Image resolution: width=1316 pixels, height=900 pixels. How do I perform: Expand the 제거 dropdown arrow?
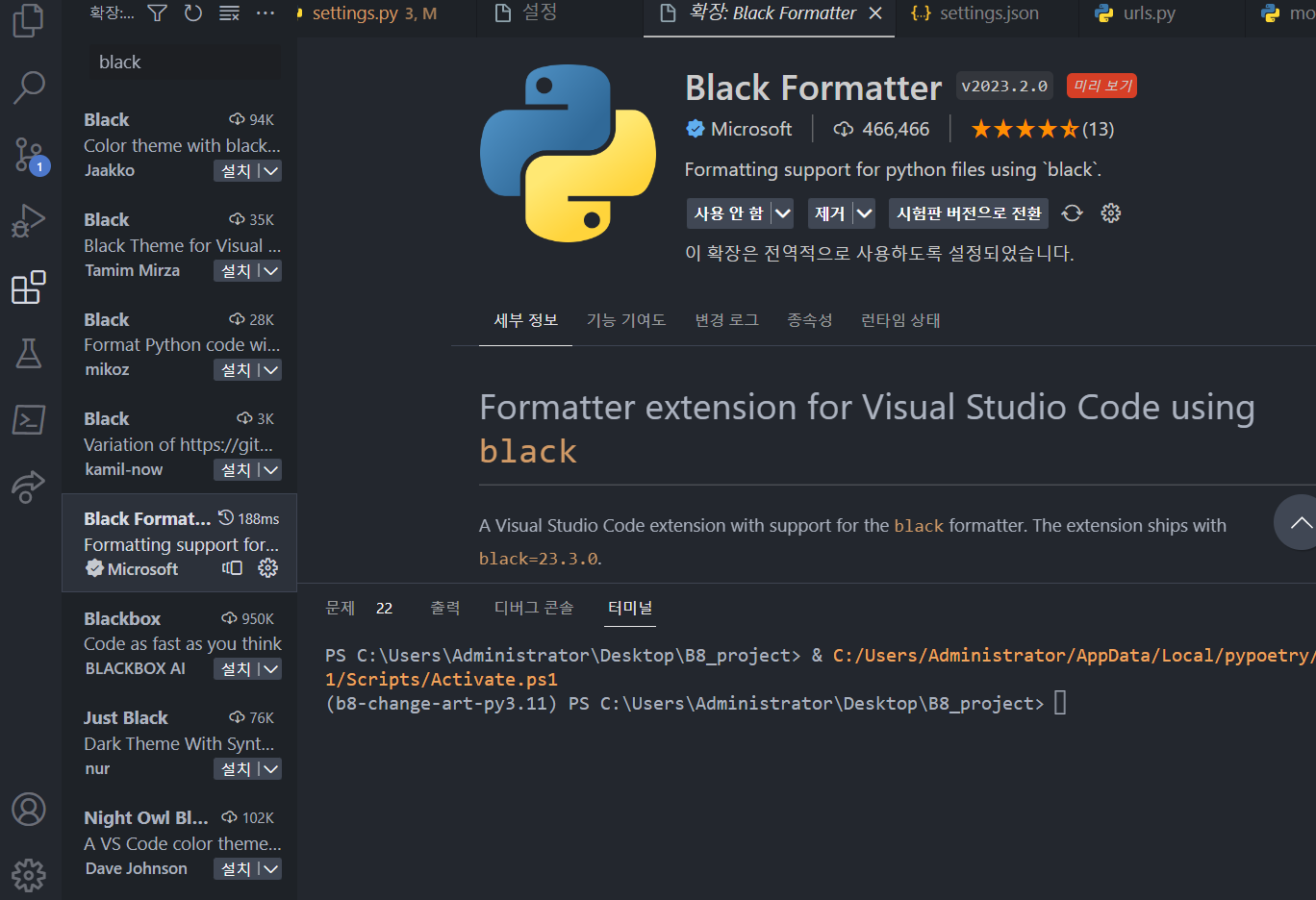(864, 213)
